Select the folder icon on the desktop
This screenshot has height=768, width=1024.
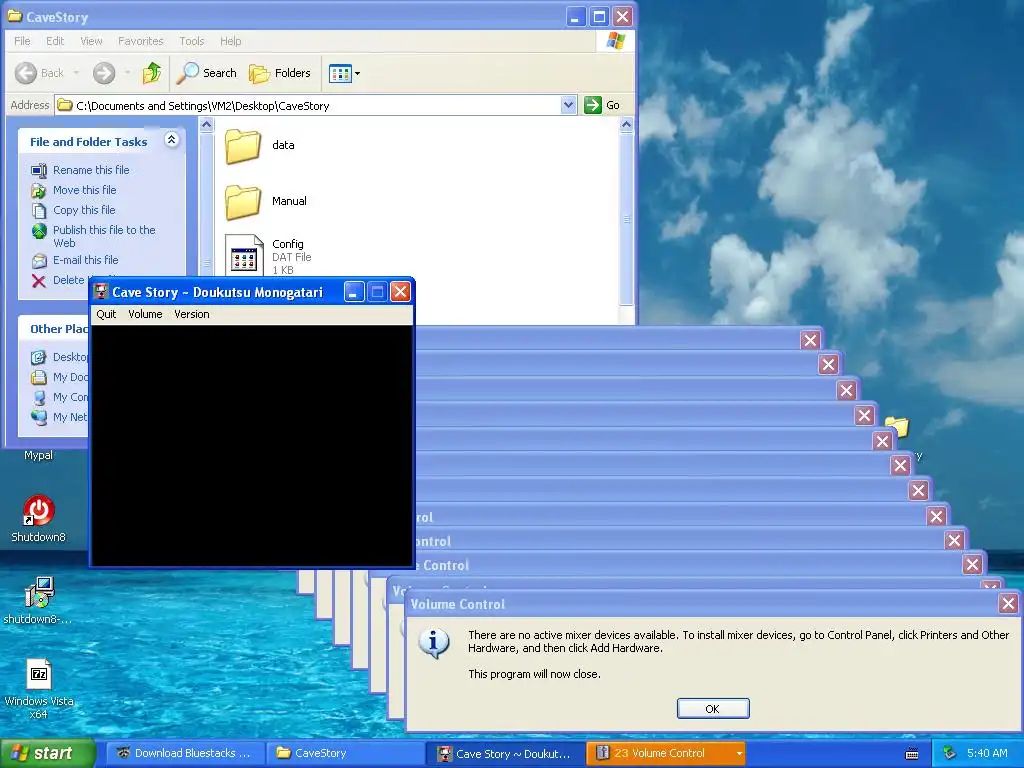pyautogui.click(x=898, y=427)
